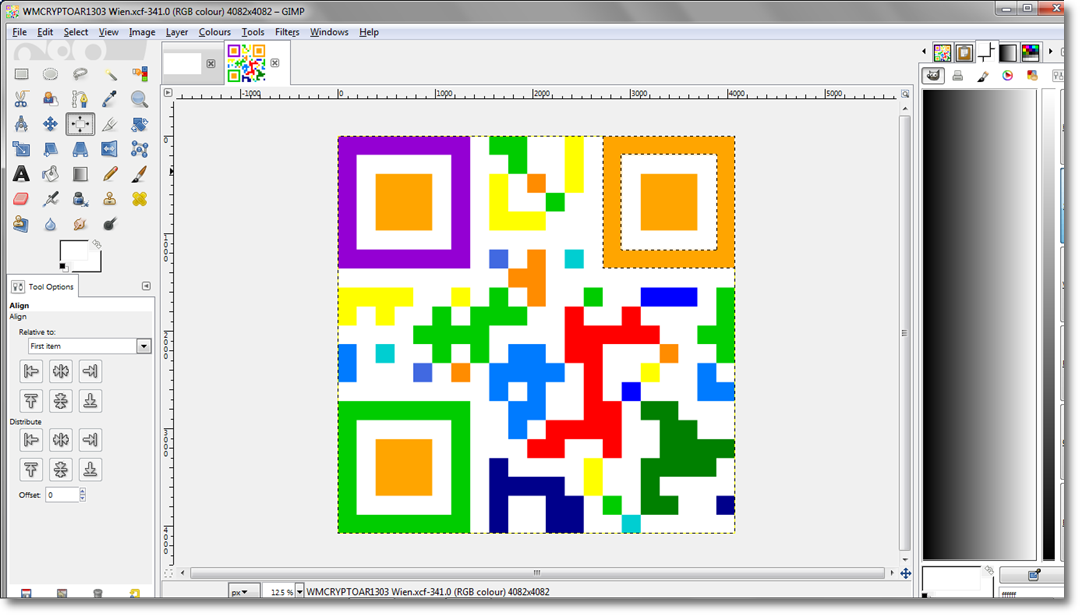This screenshot has height=615, width=1080.
Task: Select the Zoom magnifier tool
Action: (139, 99)
